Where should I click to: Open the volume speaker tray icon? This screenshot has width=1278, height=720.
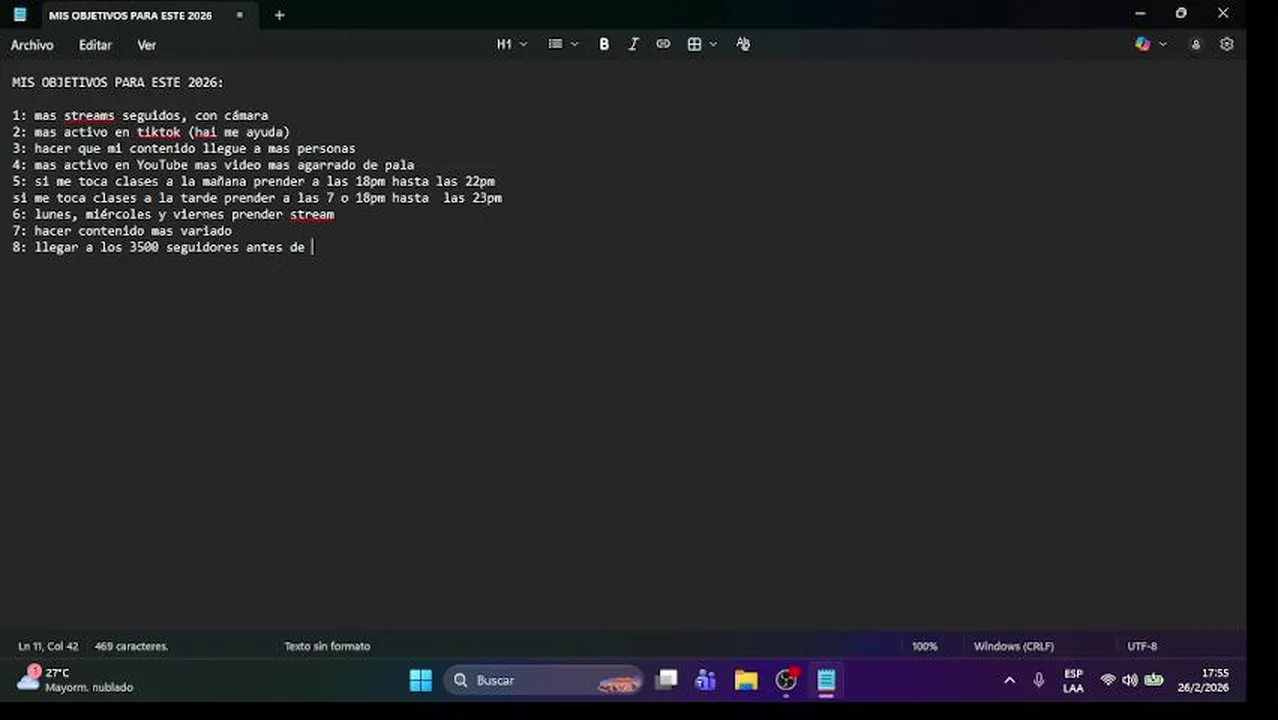1130,680
